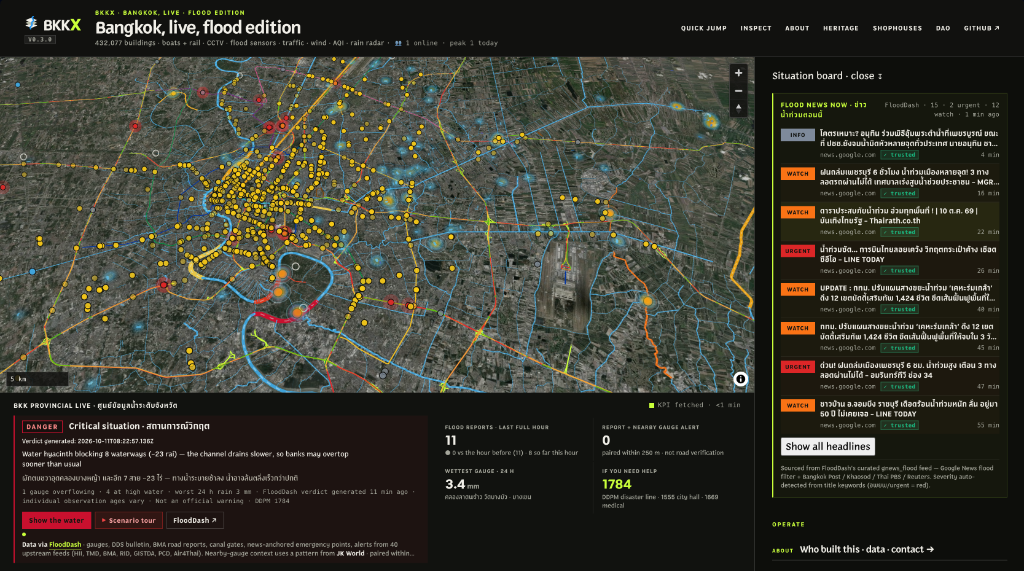Open the map attribution info icon
1024x571 pixels.
pos(740,379)
